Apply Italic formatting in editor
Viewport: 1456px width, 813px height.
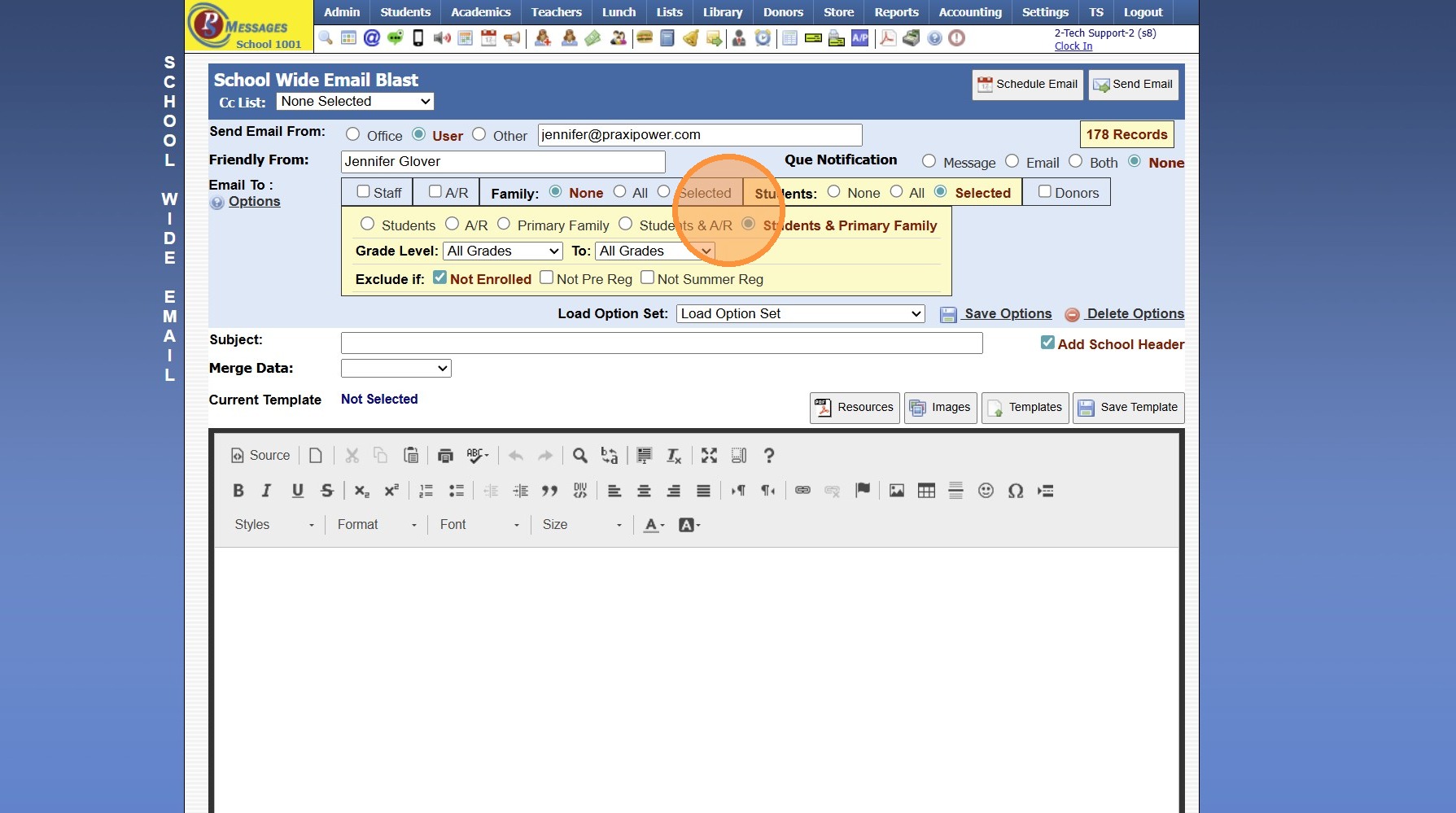click(x=266, y=491)
